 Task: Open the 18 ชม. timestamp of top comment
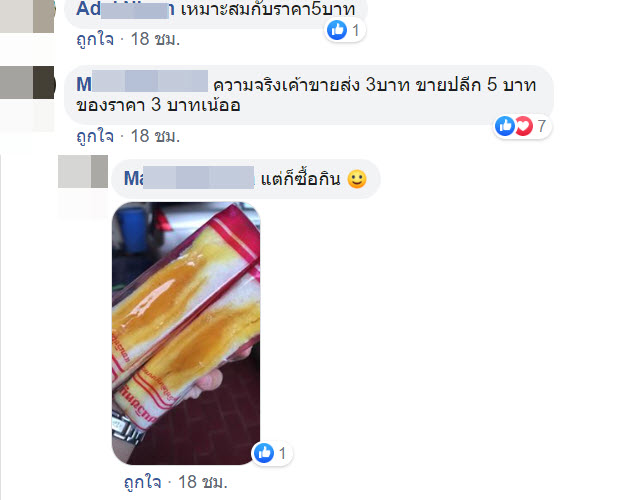tap(155, 39)
